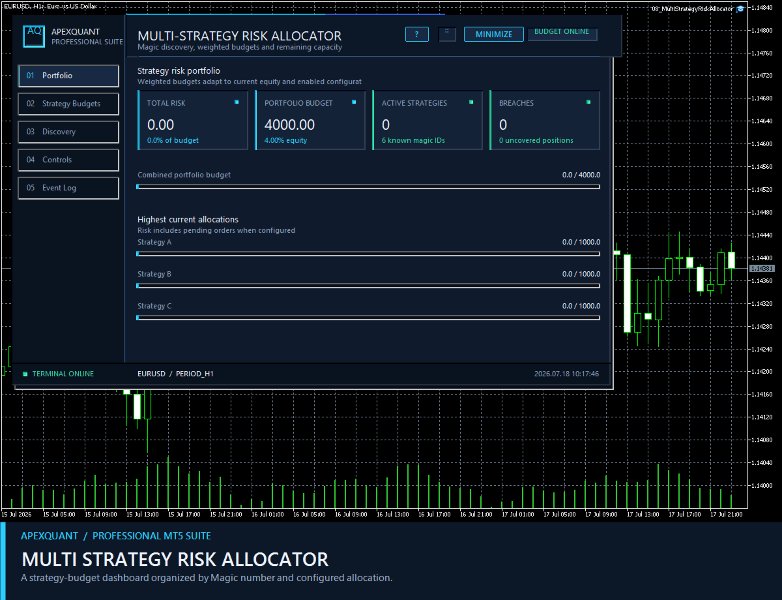Click 'APEXQUANT / PROFESSIONAL MT5 SUITE' banner text
Screen dimensions: 782x600
point(116,536)
